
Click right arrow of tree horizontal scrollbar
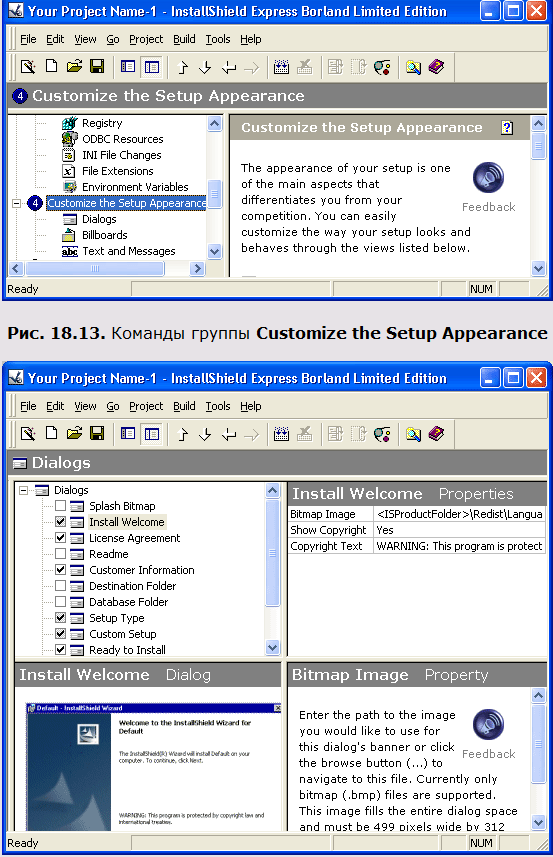(198, 268)
